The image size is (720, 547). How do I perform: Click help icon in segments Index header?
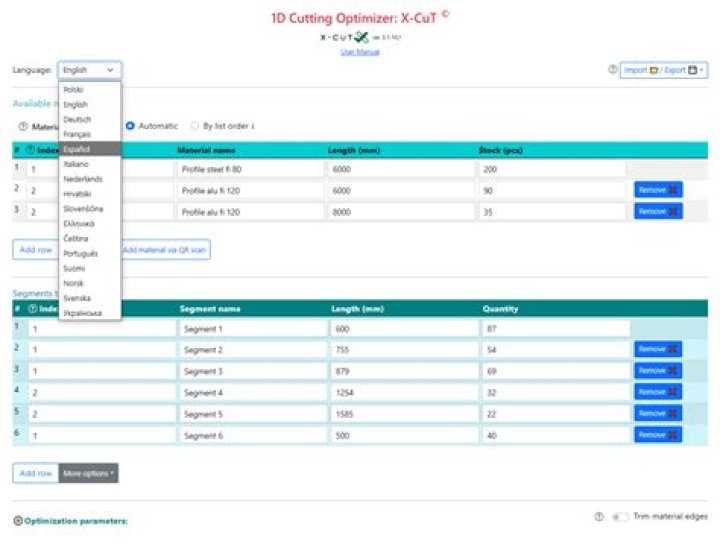33,309
